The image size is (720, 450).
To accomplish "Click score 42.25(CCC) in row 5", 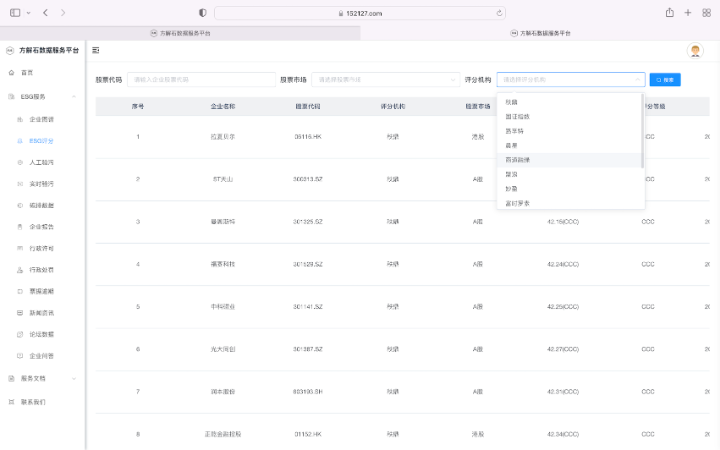I will [563, 307].
